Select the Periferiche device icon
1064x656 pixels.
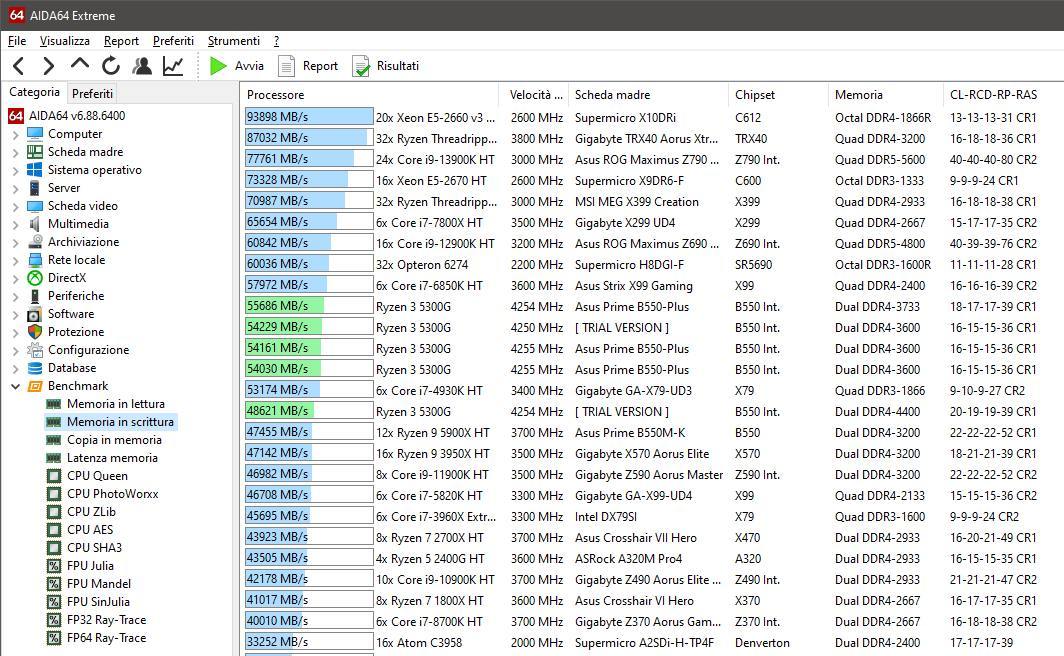[35, 296]
